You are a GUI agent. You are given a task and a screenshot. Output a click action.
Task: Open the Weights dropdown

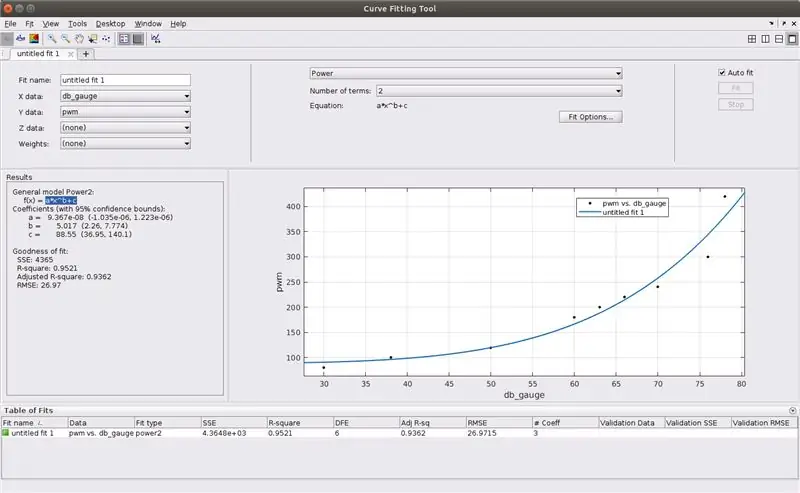[126, 143]
